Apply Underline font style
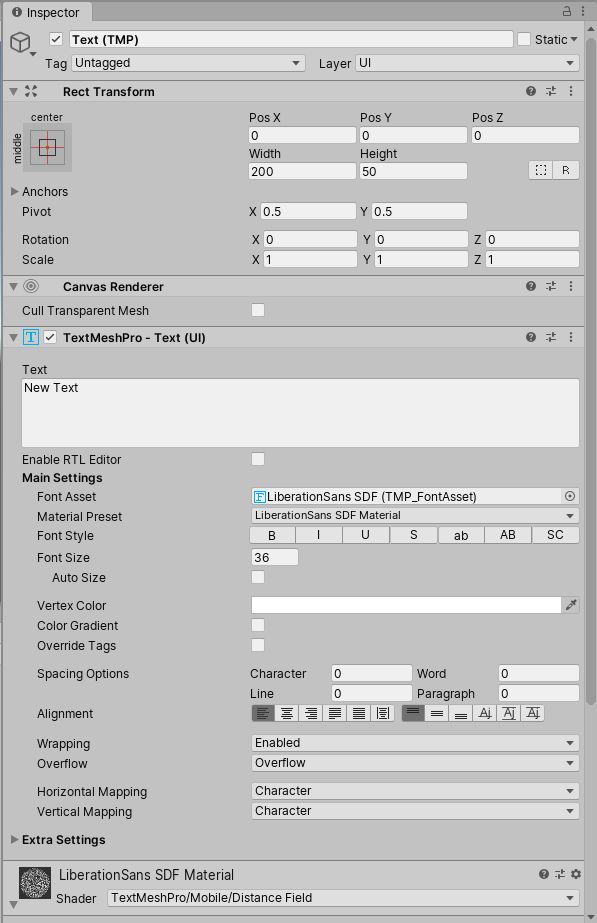This screenshot has height=923, width=597. tap(366, 535)
